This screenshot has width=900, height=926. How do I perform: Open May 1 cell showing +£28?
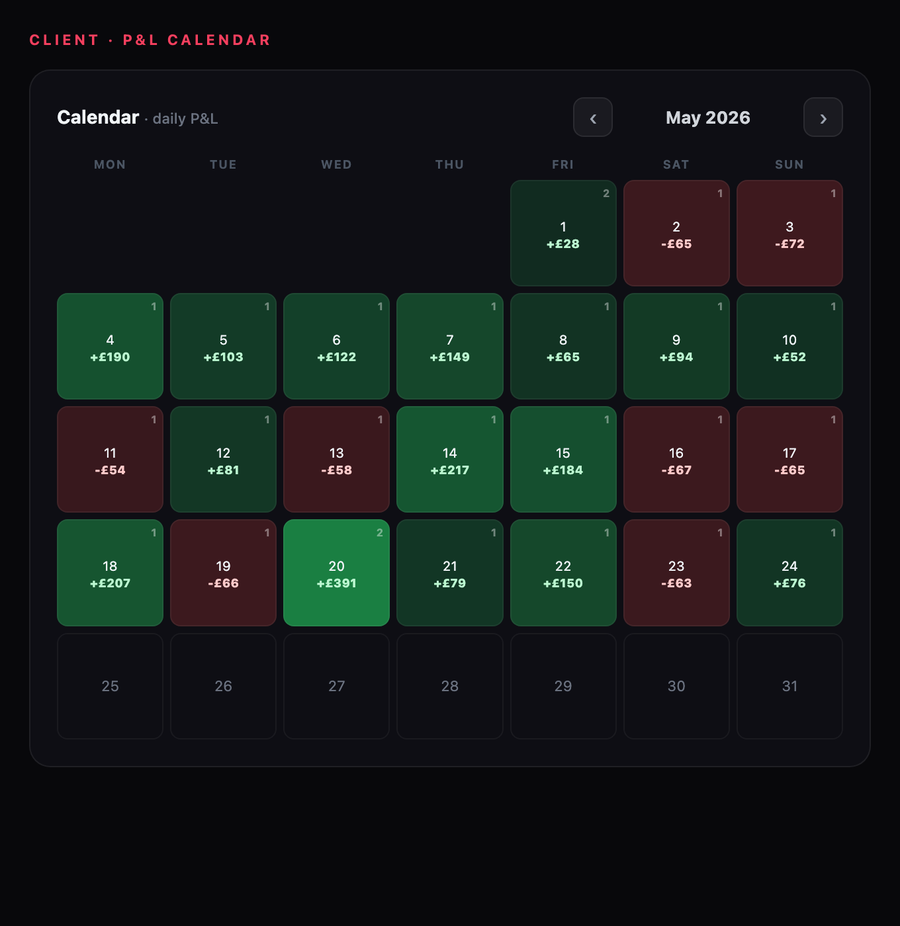(563, 233)
